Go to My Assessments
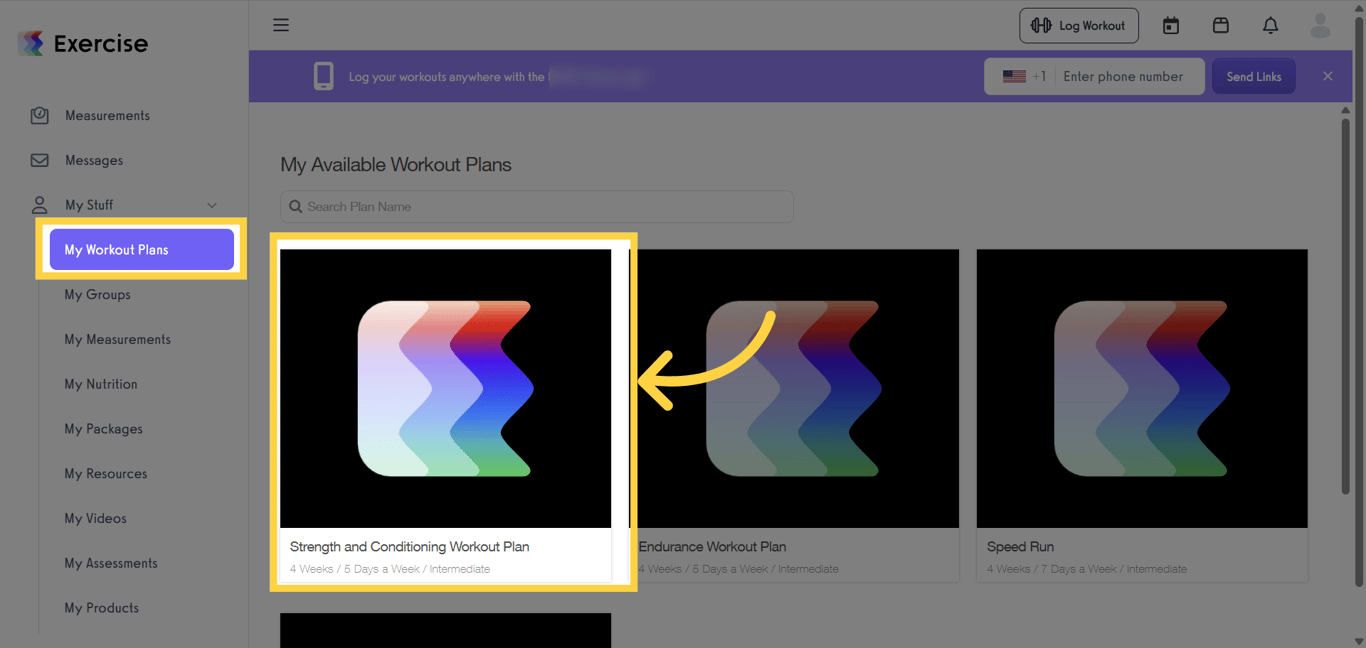This screenshot has height=648, width=1366. coord(111,563)
